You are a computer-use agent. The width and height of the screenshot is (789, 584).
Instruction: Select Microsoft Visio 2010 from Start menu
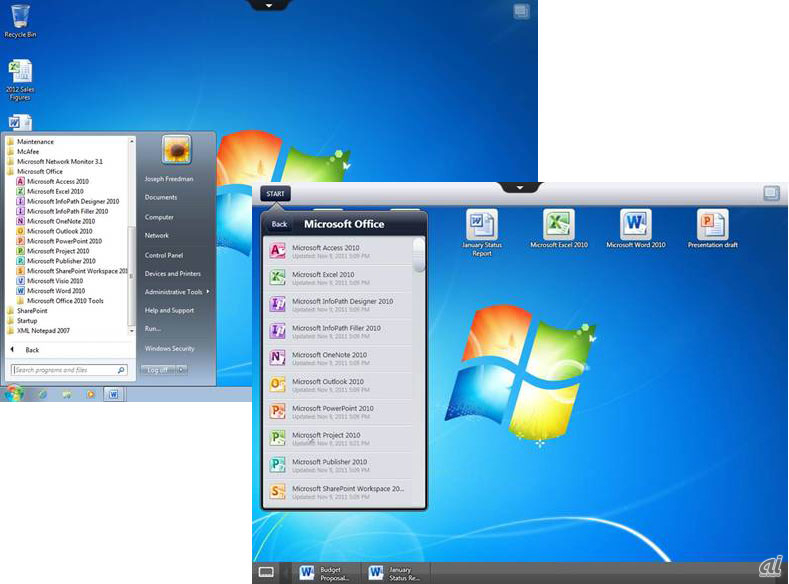(x=54, y=281)
